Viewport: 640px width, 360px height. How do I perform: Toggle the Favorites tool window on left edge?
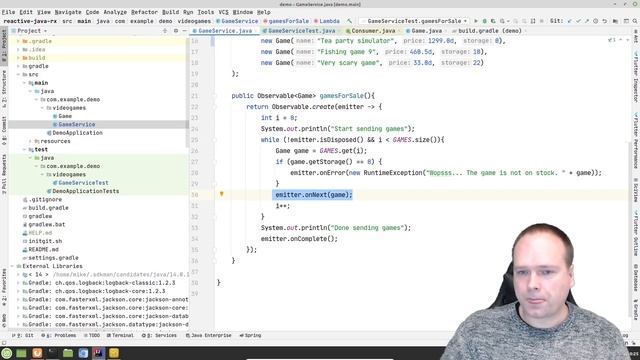[4, 288]
